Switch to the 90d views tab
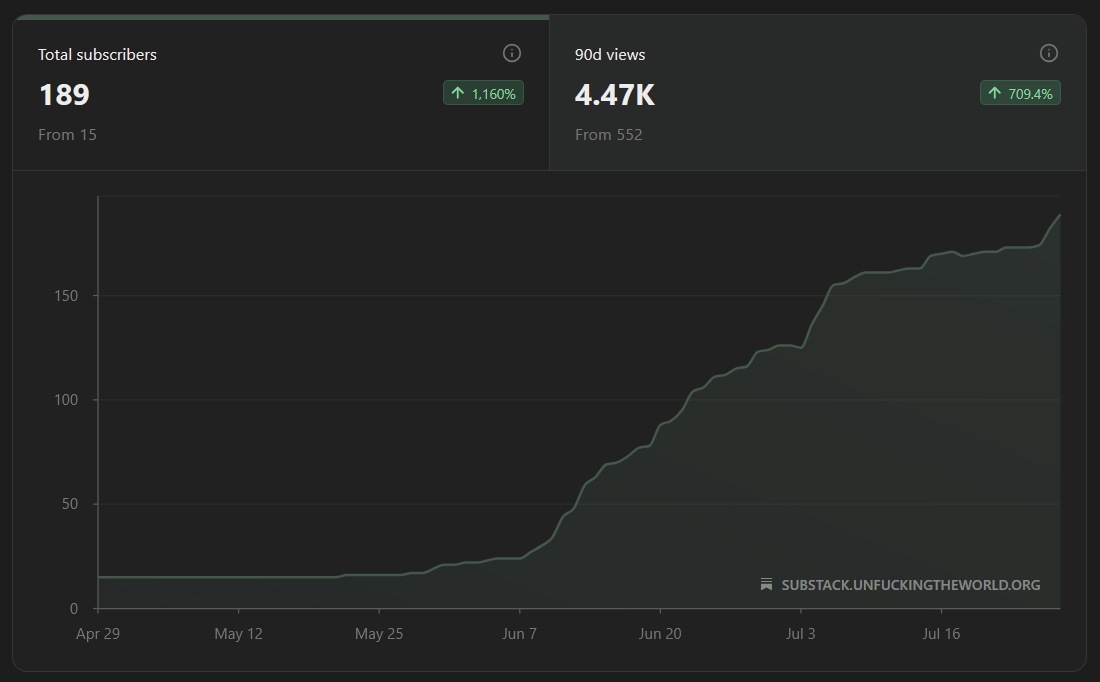This screenshot has height=682, width=1100. (818, 94)
